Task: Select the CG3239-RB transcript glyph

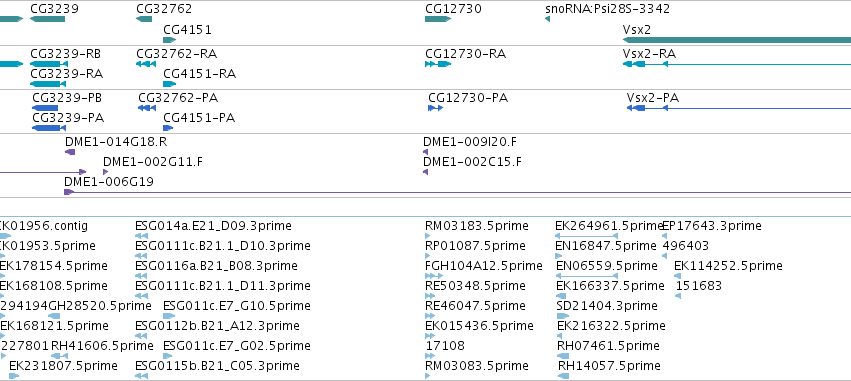Action: (49, 64)
